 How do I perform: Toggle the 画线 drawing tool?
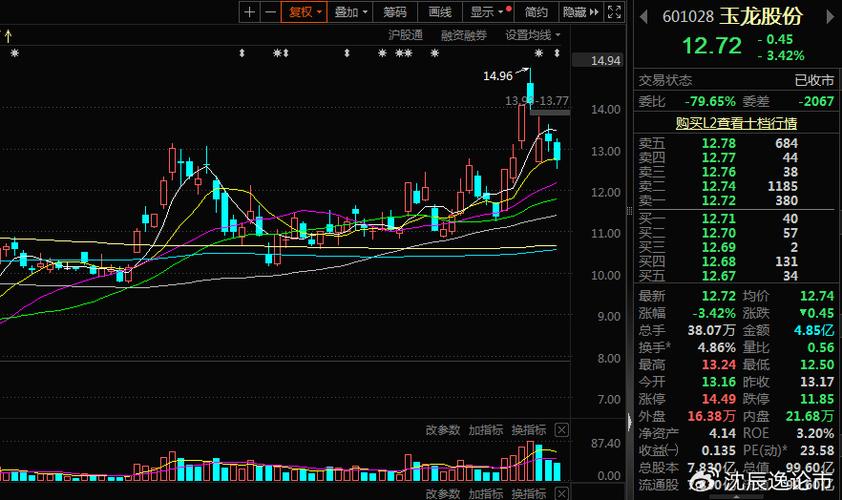(x=440, y=12)
